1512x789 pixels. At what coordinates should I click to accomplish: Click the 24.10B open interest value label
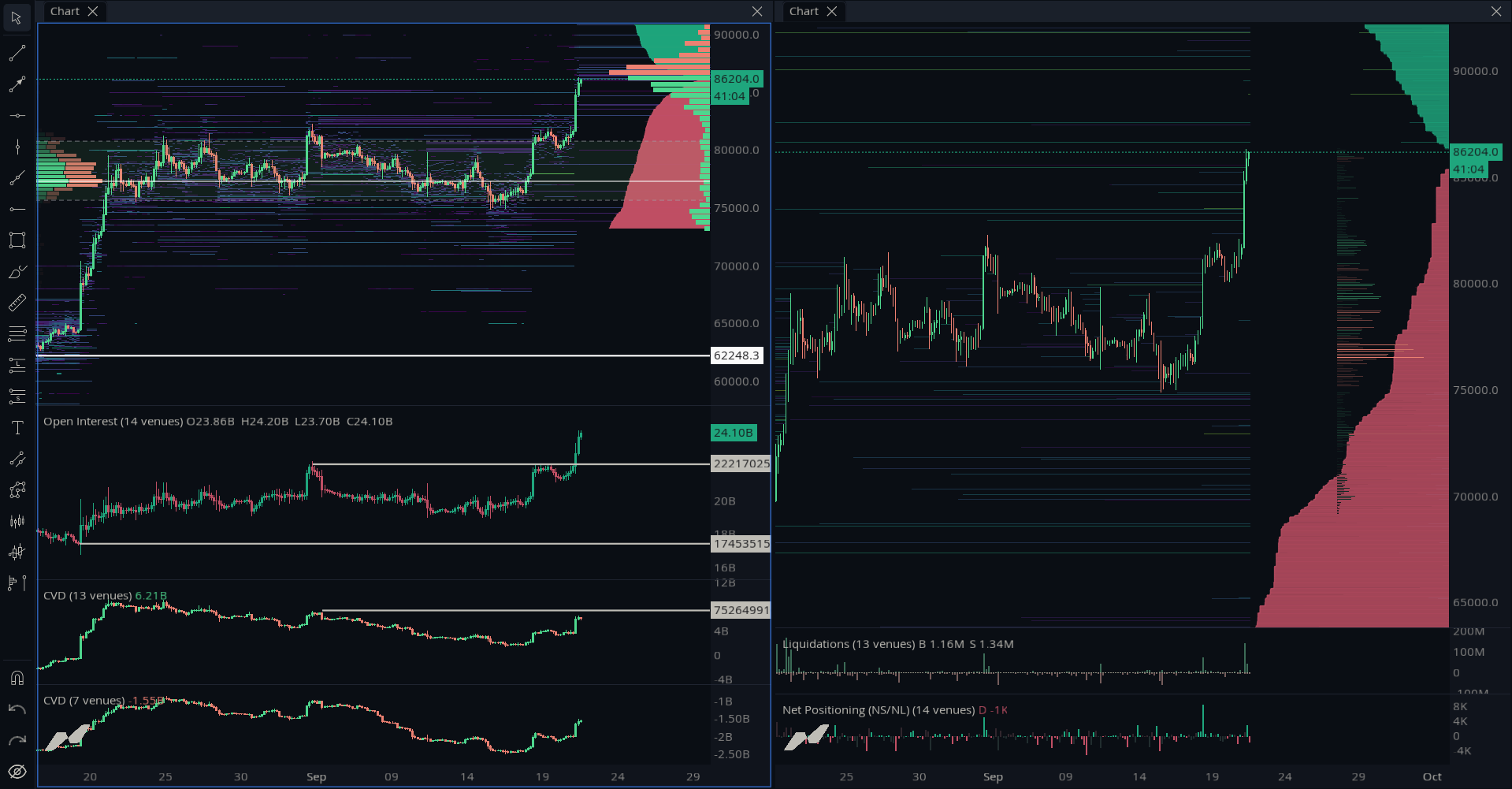[734, 433]
